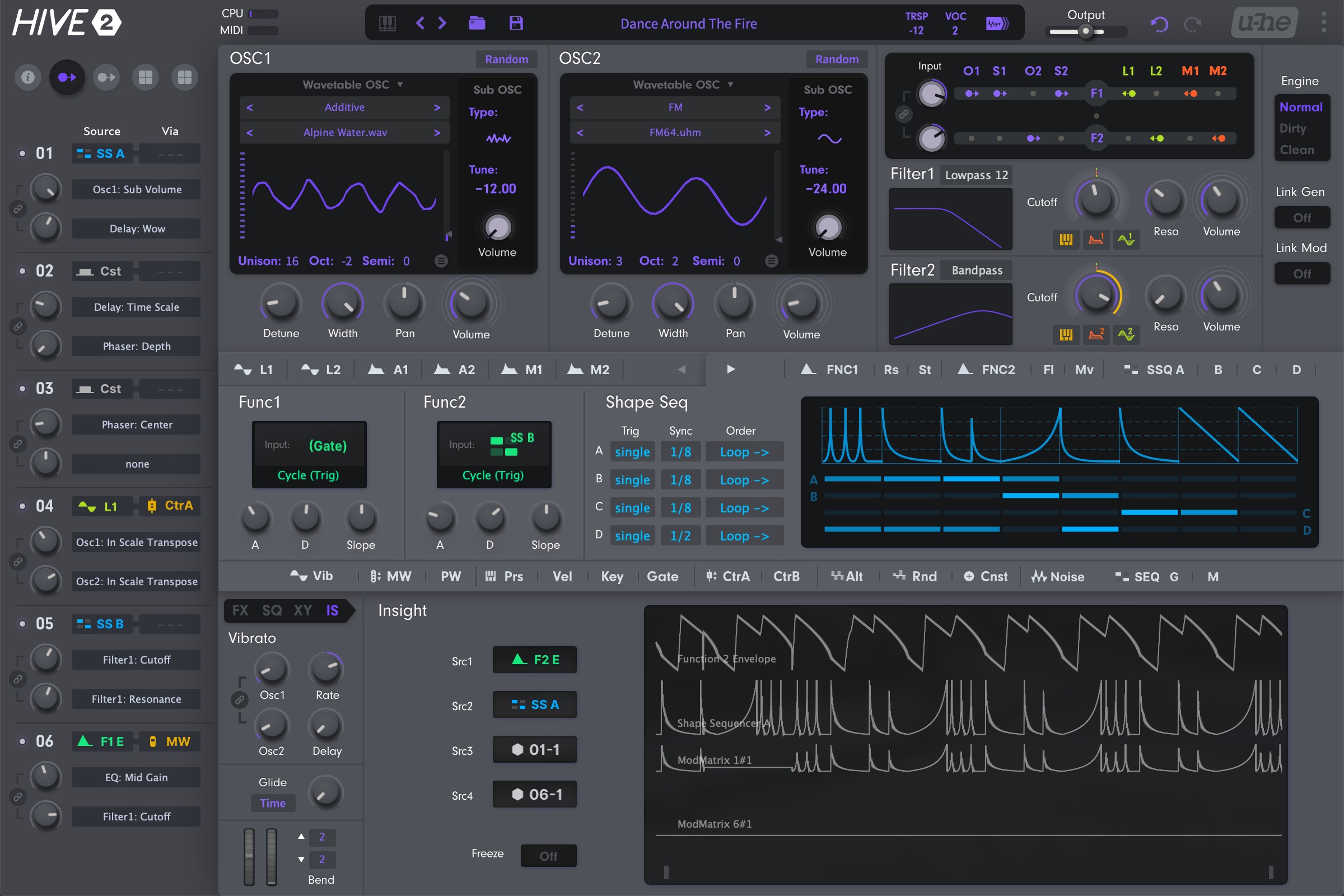Open Shape Seq row A Sync 1/8 menu
This screenshot has width=1344, height=896.
pos(680,452)
